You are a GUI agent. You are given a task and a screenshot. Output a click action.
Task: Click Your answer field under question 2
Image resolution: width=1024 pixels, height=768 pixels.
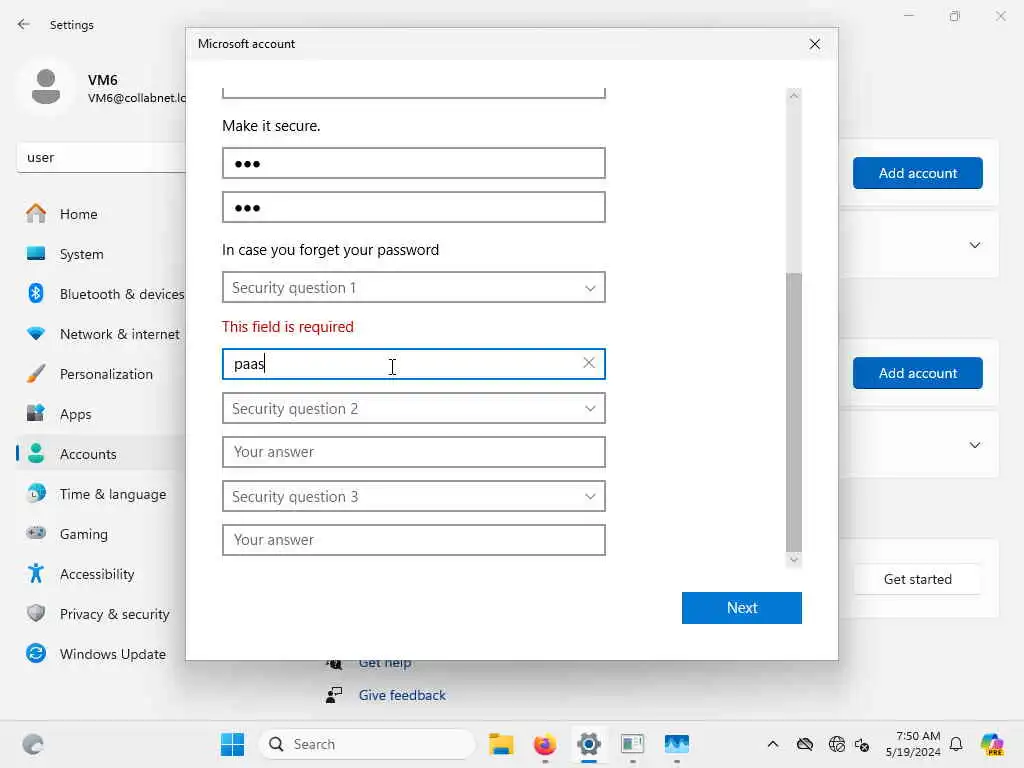click(413, 452)
